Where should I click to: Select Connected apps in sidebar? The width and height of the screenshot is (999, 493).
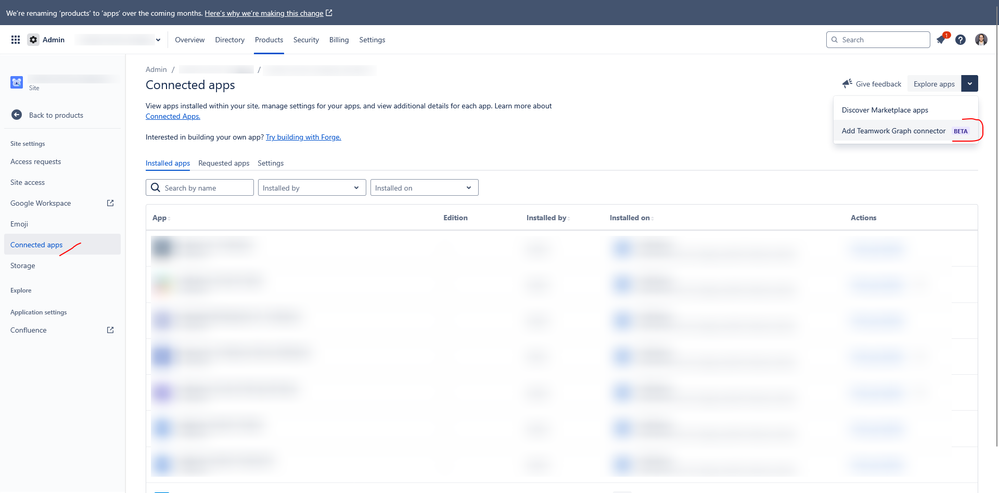pyautogui.click(x=62, y=245)
